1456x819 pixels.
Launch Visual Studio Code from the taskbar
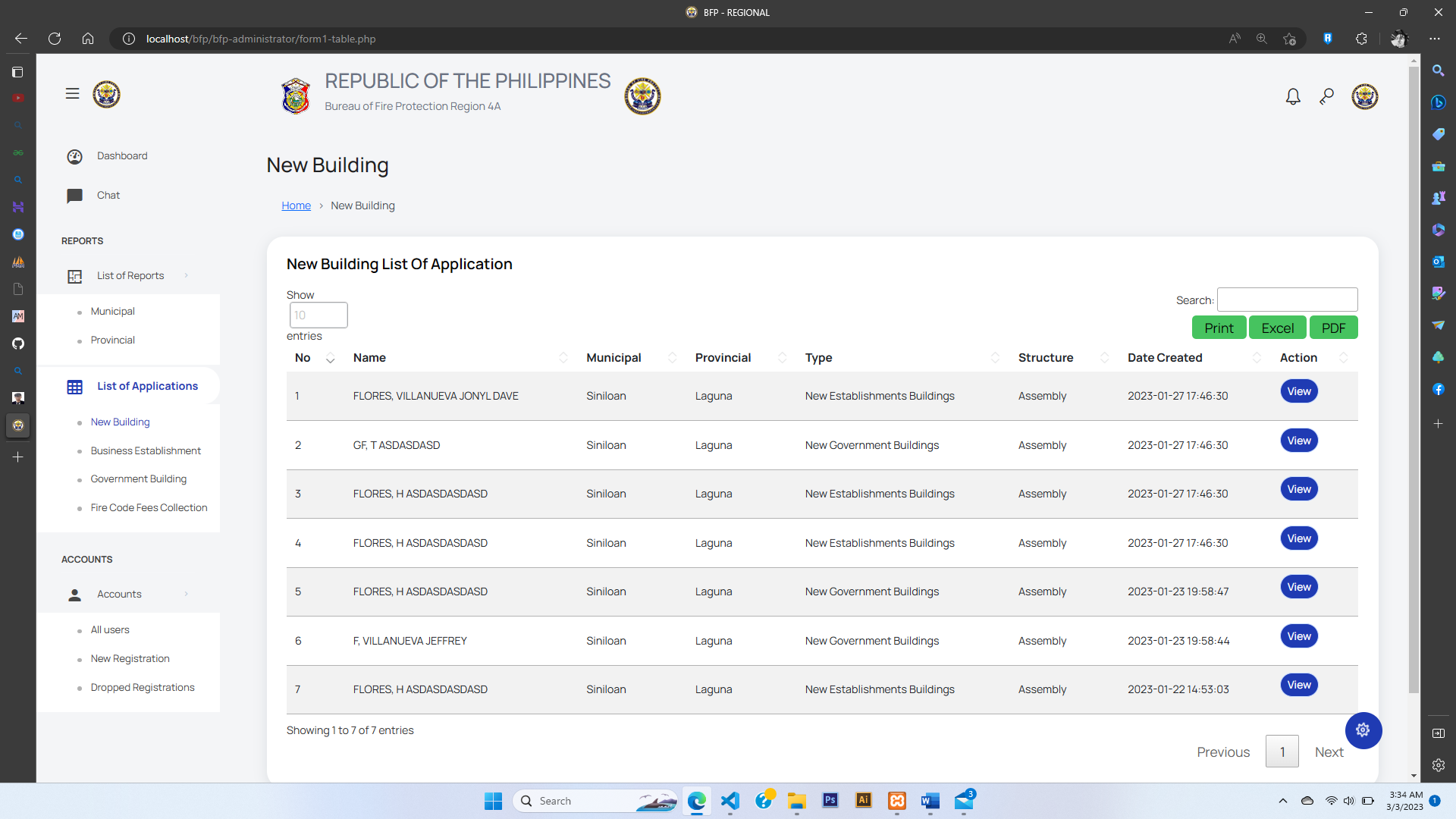[730, 801]
